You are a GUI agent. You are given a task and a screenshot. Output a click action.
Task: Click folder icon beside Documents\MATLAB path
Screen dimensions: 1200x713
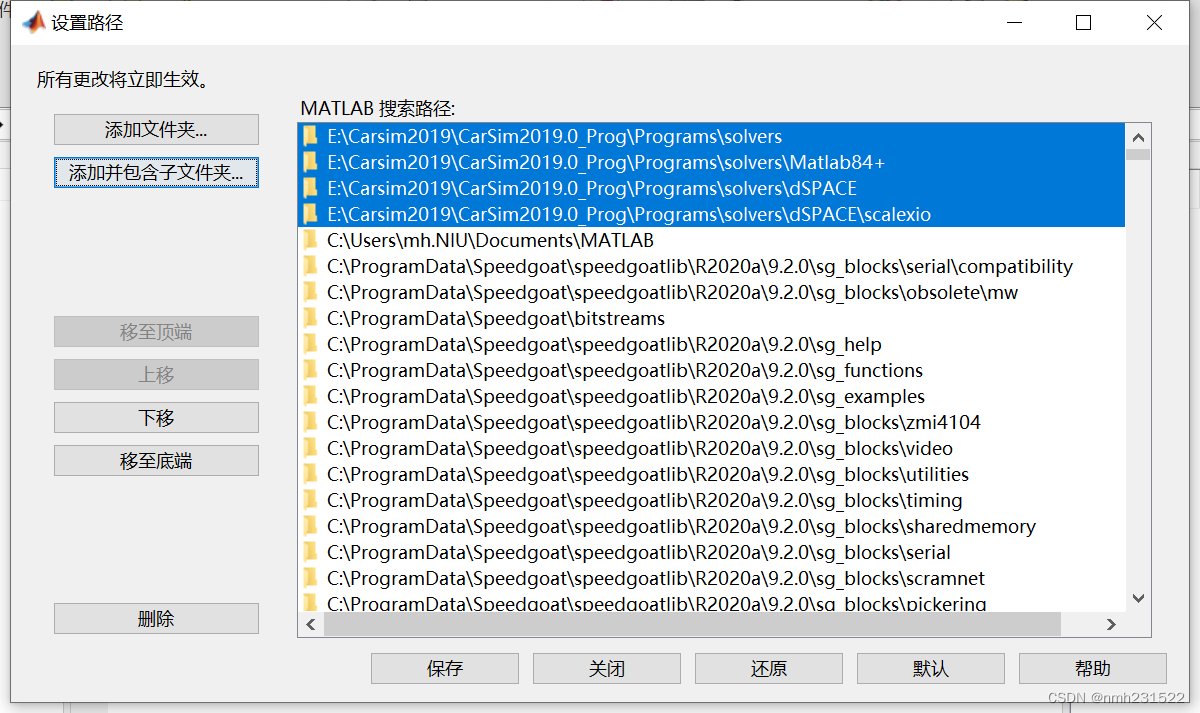click(311, 240)
